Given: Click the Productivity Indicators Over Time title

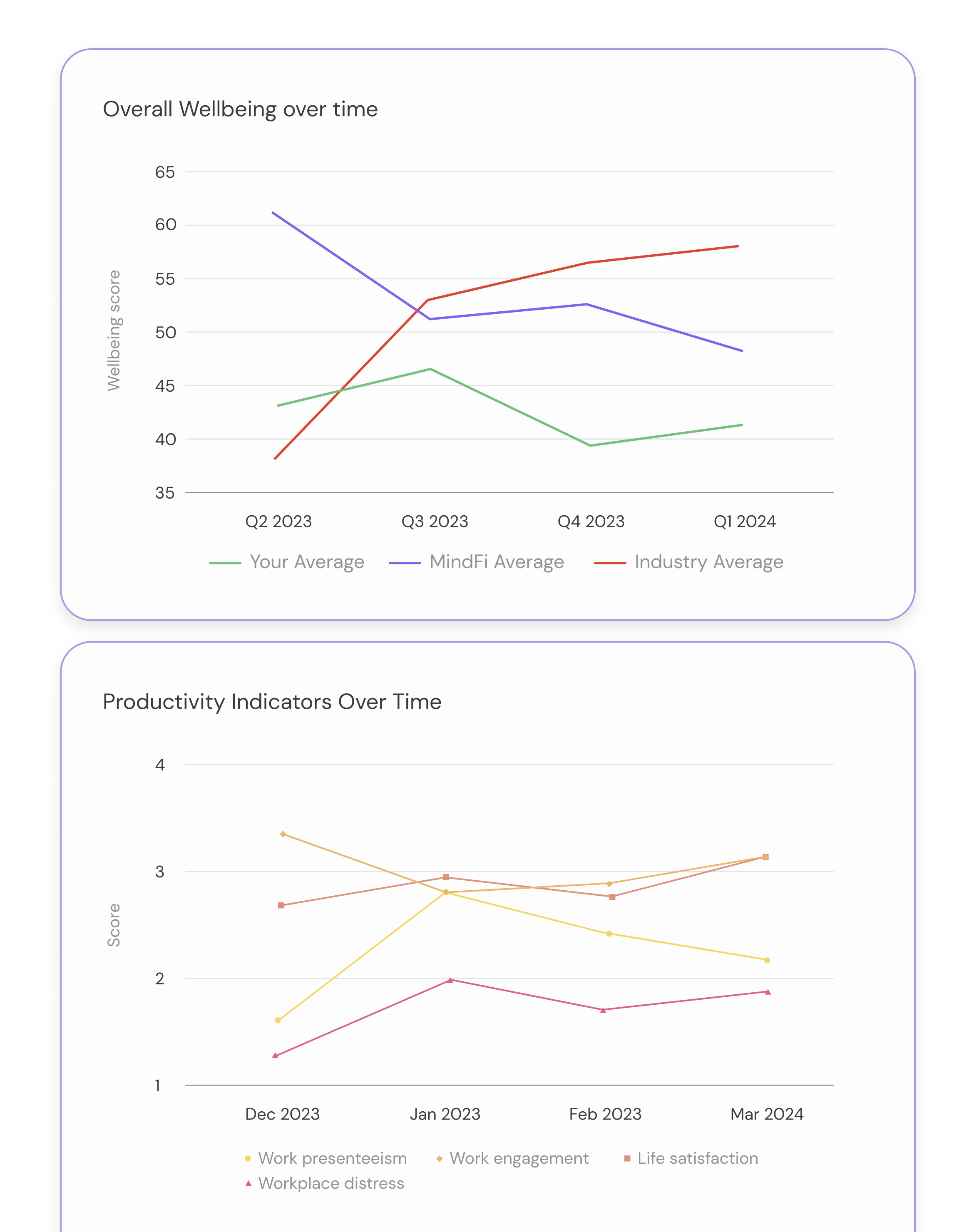Looking at the screenshot, I should tap(272, 701).
